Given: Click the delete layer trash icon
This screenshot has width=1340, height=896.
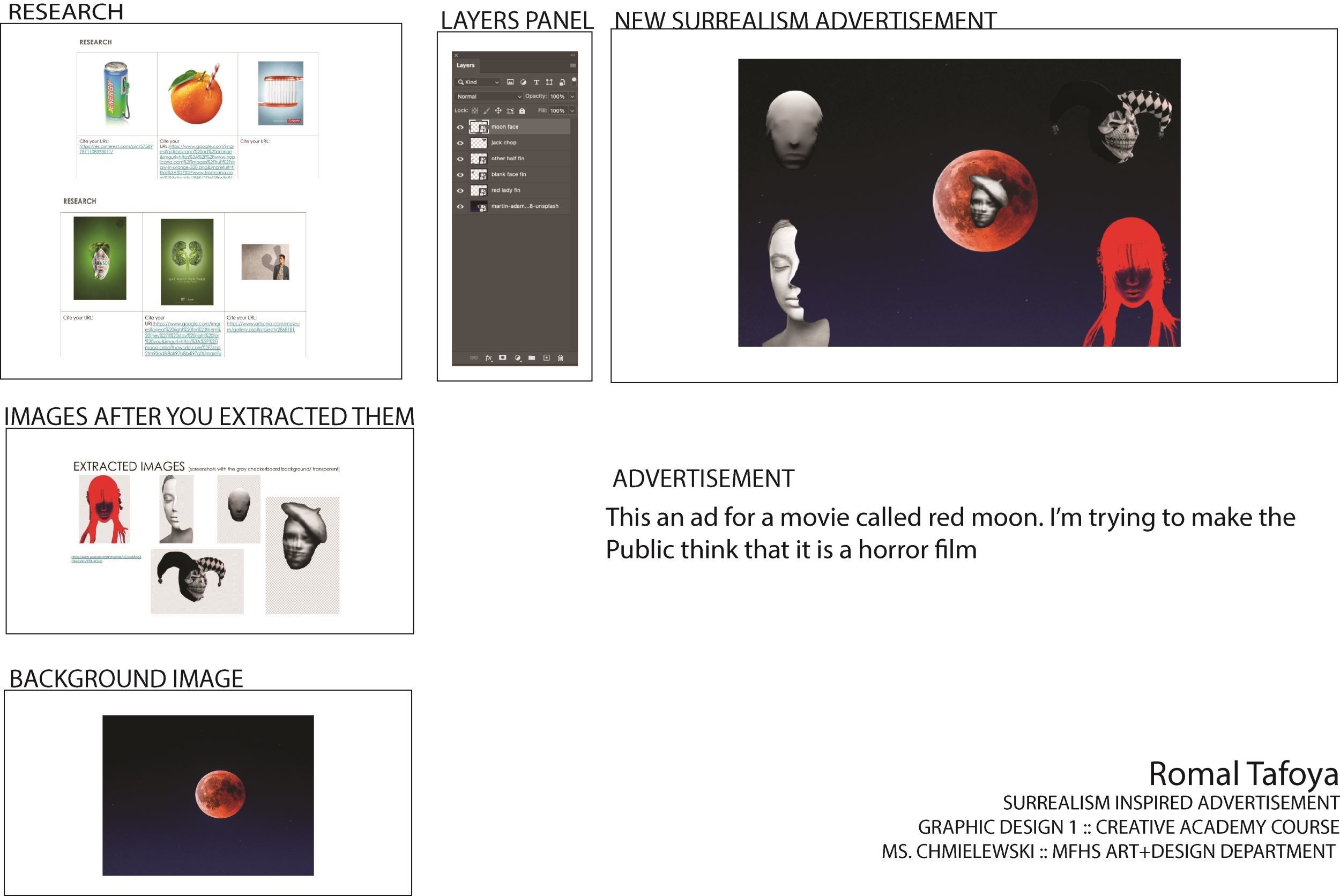Looking at the screenshot, I should 560,358.
